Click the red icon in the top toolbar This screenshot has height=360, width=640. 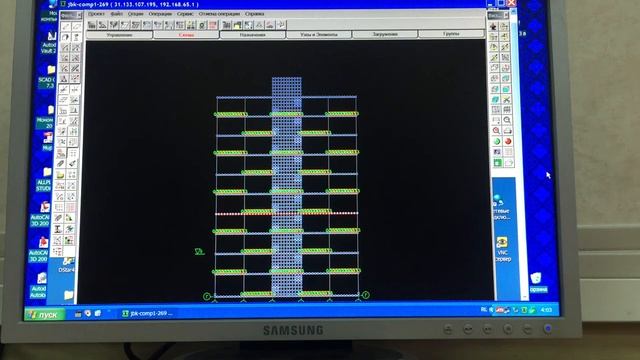click(213, 25)
